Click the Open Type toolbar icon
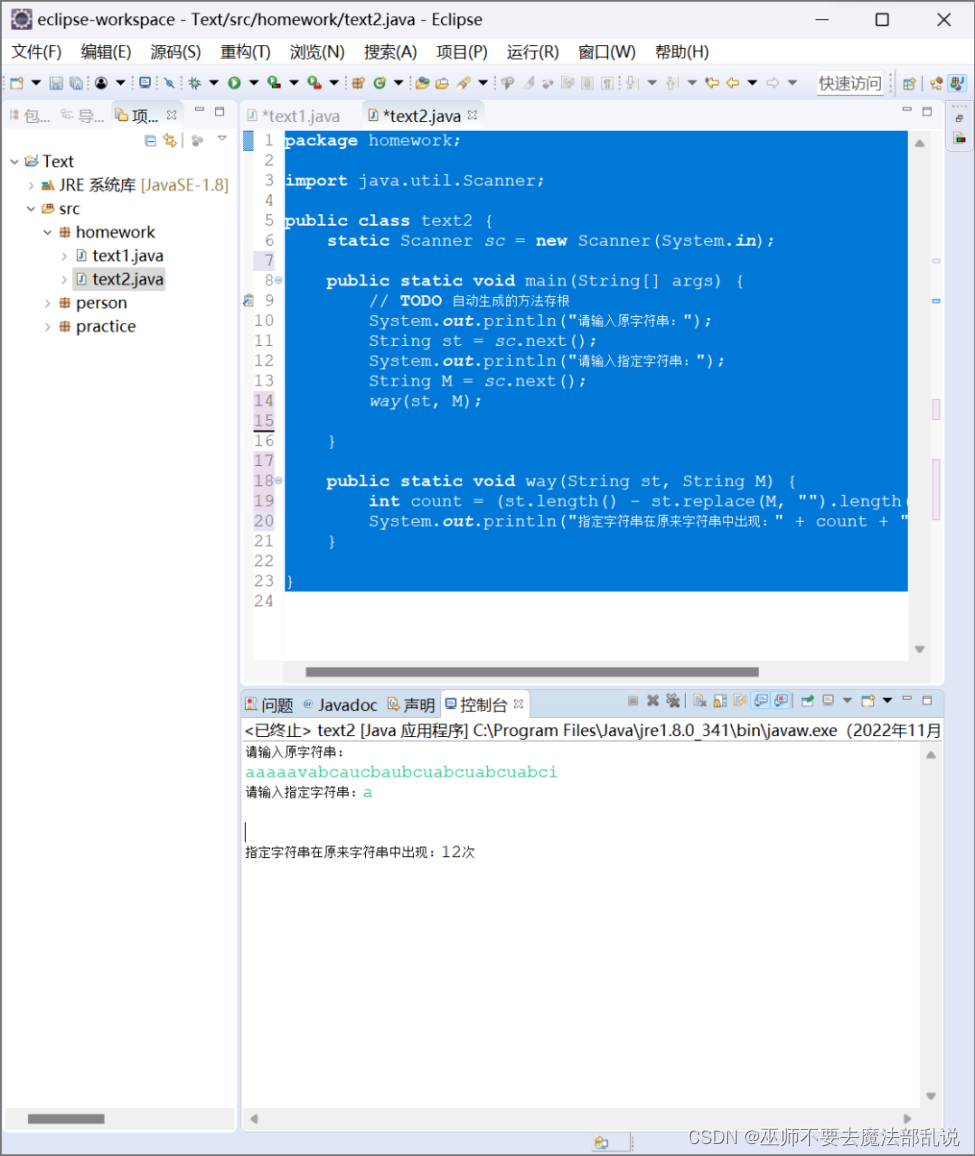The image size is (975, 1156). (423, 83)
